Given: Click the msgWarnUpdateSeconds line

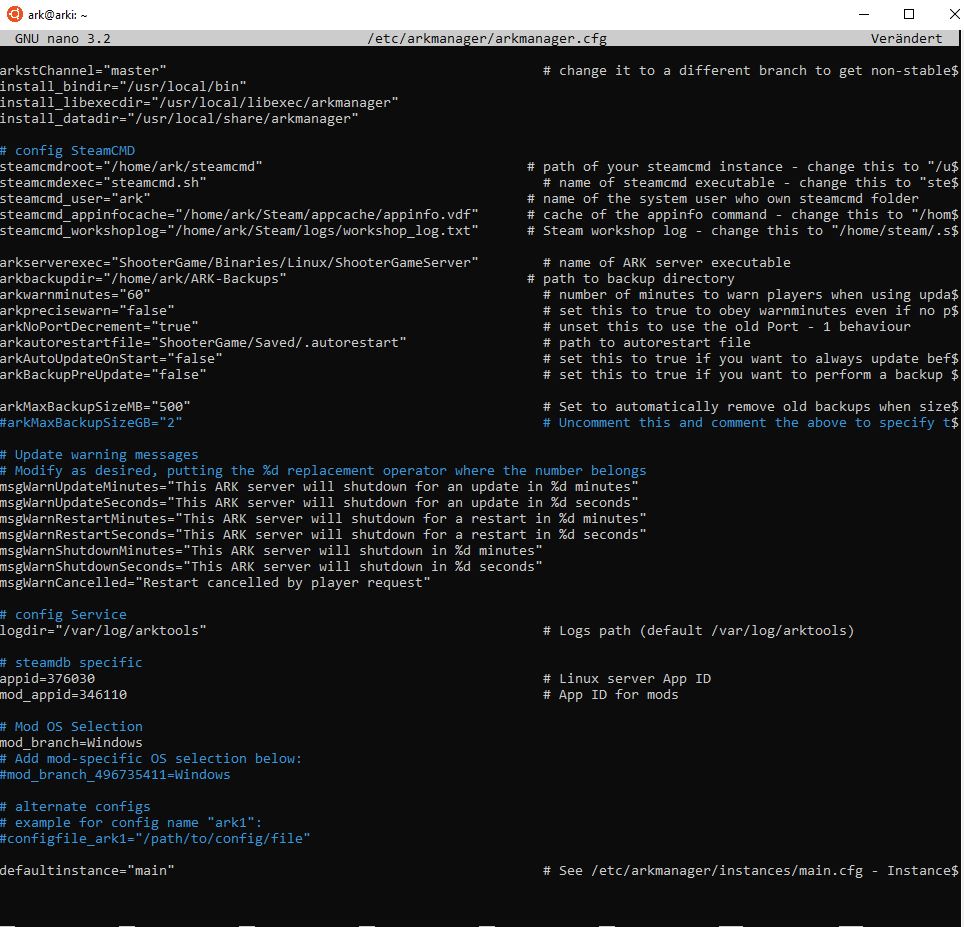Looking at the screenshot, I should click(x=319, y=502).
